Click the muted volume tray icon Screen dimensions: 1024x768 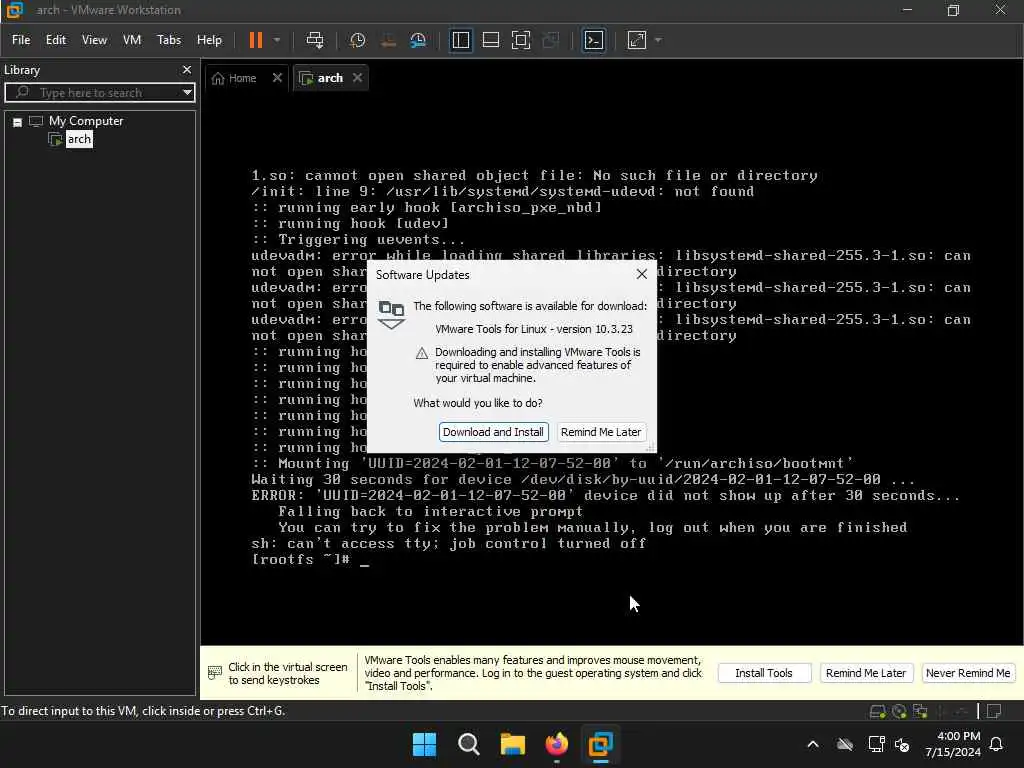(x=903, y=744)
